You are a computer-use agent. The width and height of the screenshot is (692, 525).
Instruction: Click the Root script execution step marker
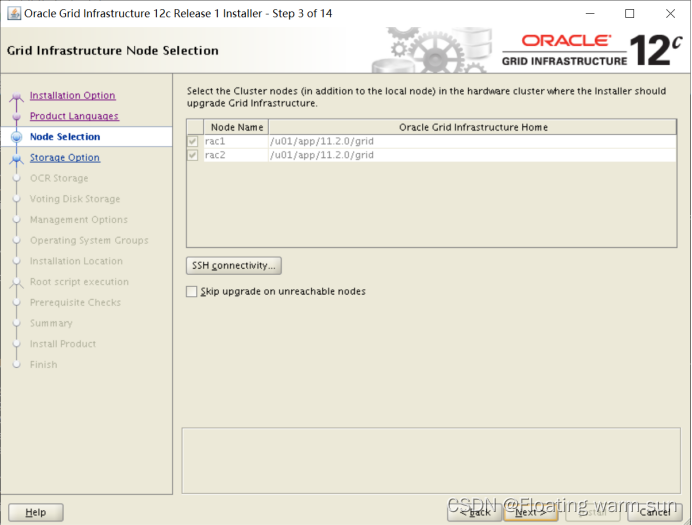[x=17, y=282]
